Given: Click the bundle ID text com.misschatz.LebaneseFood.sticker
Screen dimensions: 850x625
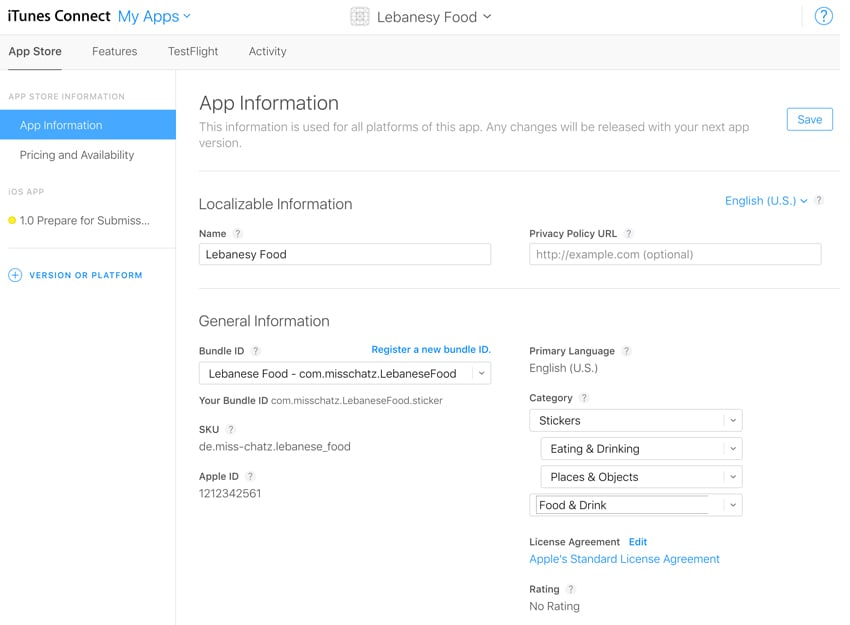Looking at the screenshot, I should coord(357,401).
